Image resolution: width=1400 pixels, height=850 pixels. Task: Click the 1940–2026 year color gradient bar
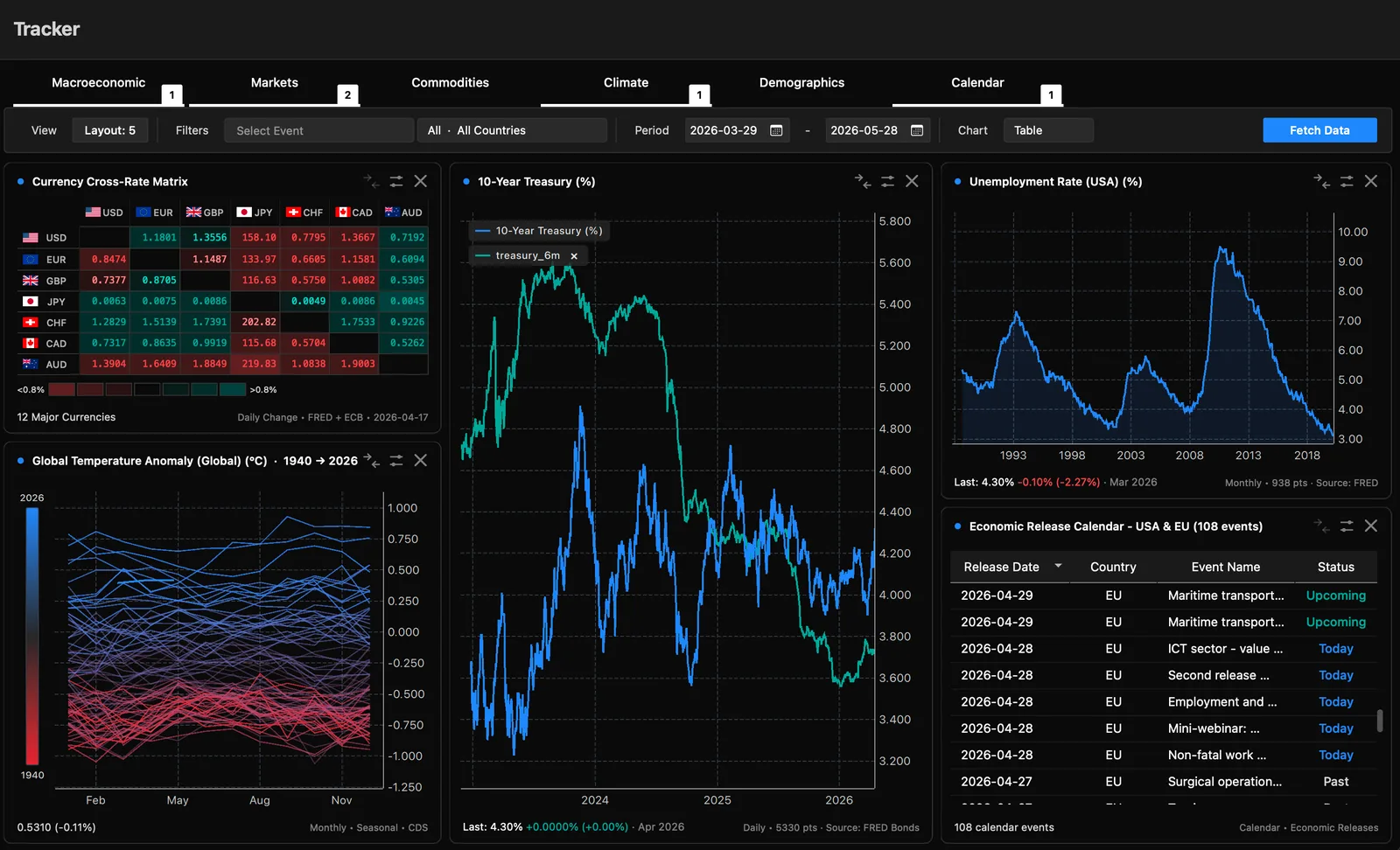(x=32, y=637)
